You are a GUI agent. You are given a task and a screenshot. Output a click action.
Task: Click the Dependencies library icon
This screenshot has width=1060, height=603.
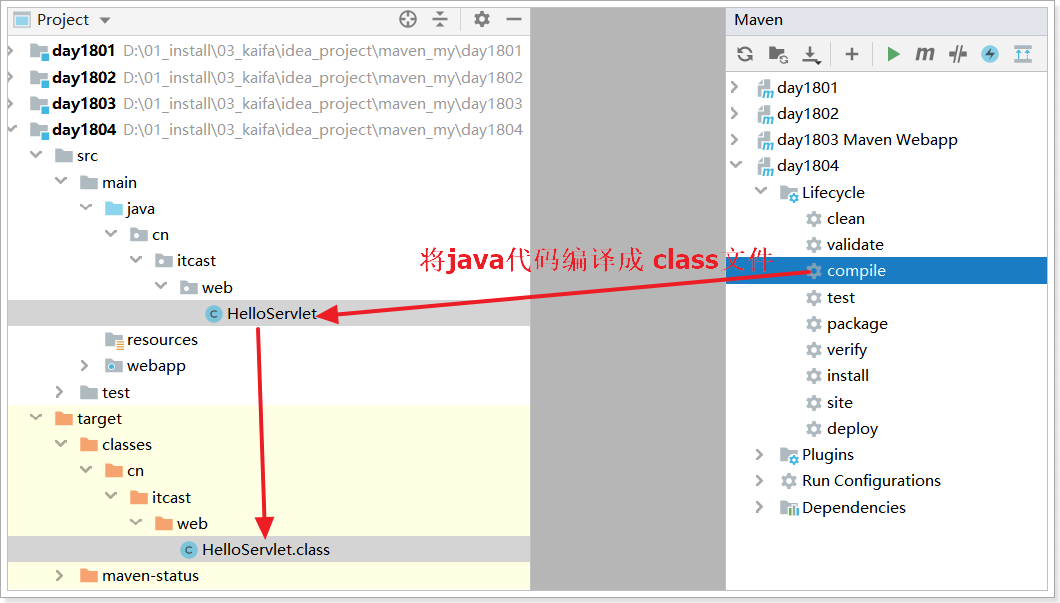click(x=789, y=508)
